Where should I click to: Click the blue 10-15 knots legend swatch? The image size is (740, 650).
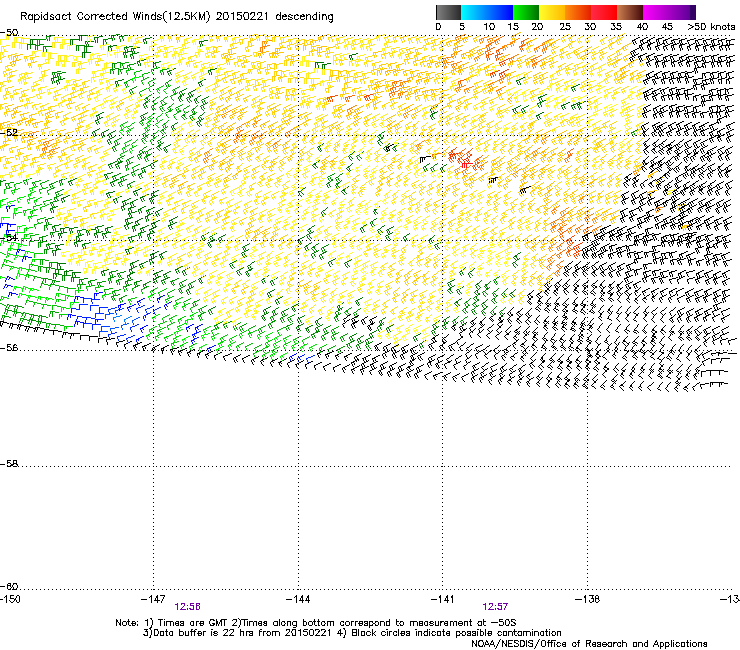click(500, 12)
